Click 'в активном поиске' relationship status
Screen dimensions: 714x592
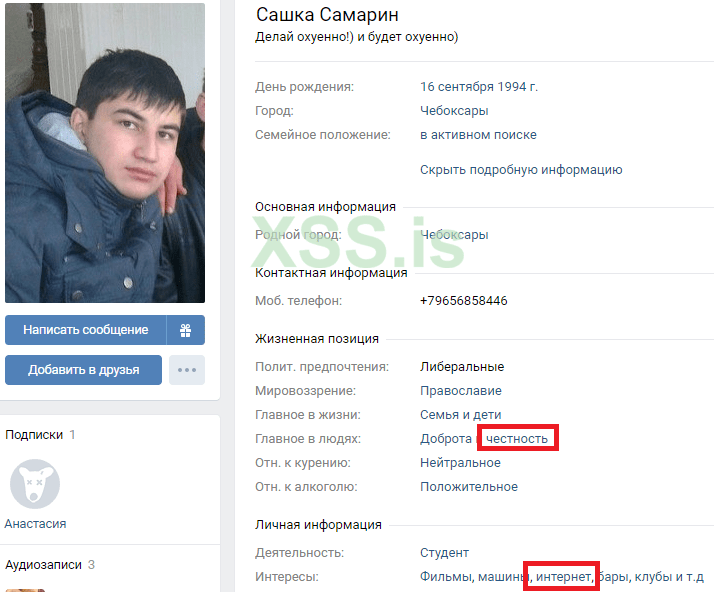click(x=478, y=135)
